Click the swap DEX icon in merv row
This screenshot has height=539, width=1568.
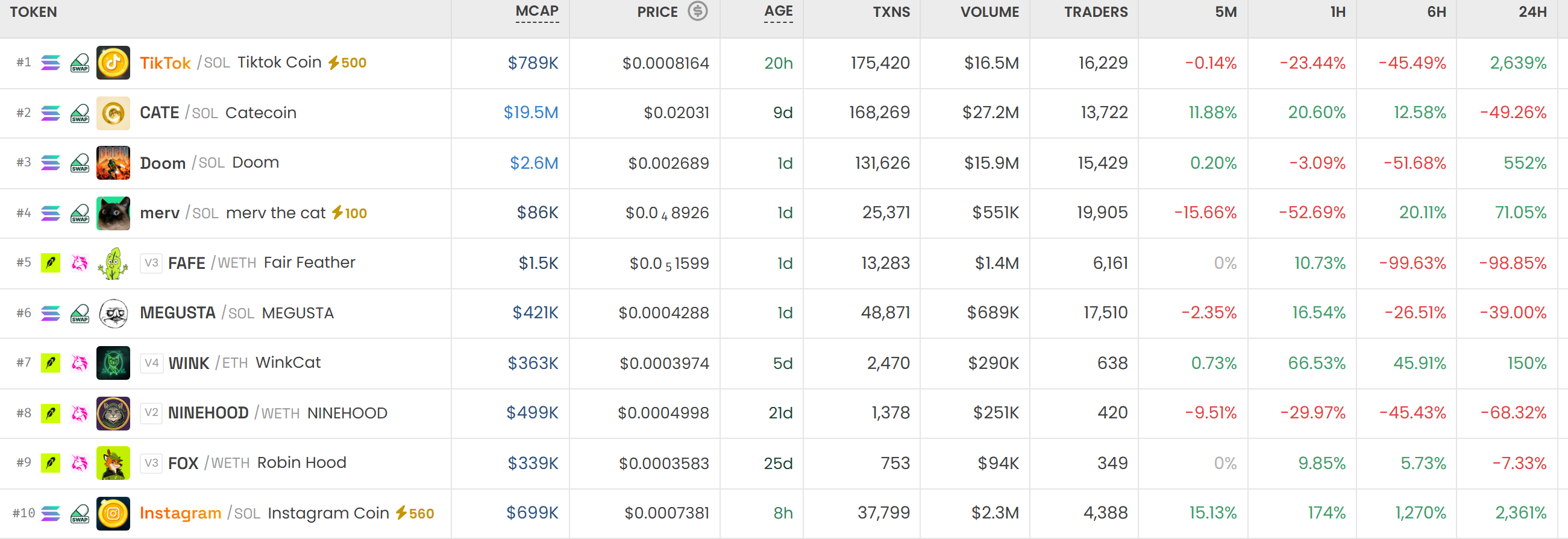click(x=80, y=213)
